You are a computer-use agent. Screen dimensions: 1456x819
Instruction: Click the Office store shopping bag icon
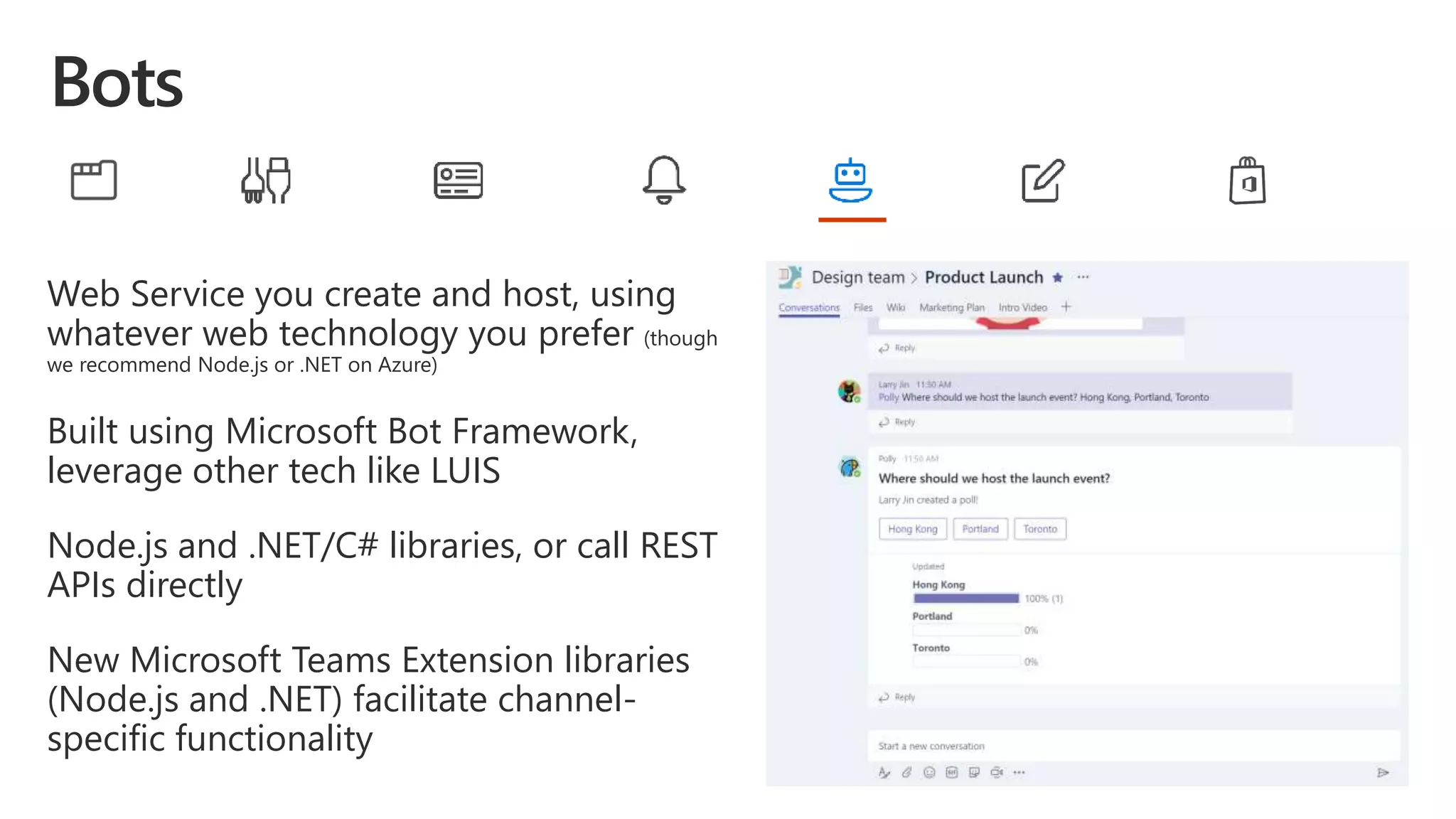(x=1248, y=181)
